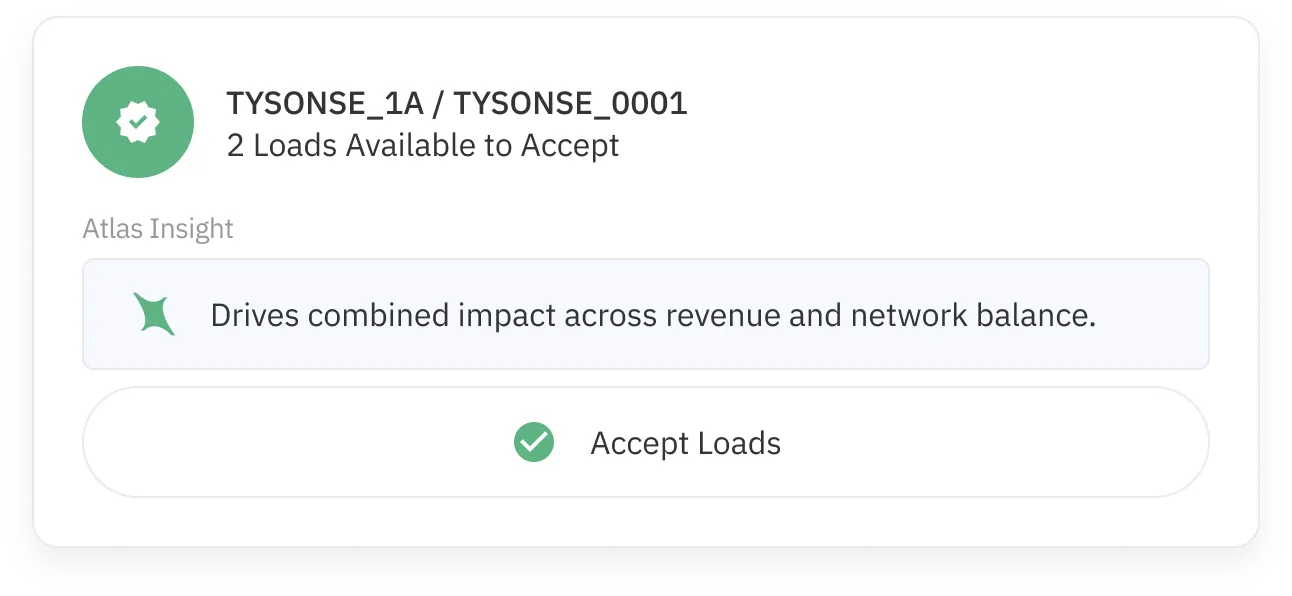Click the Atlas Insight section label
The image size is (1292, 596).
coord(157,228)
